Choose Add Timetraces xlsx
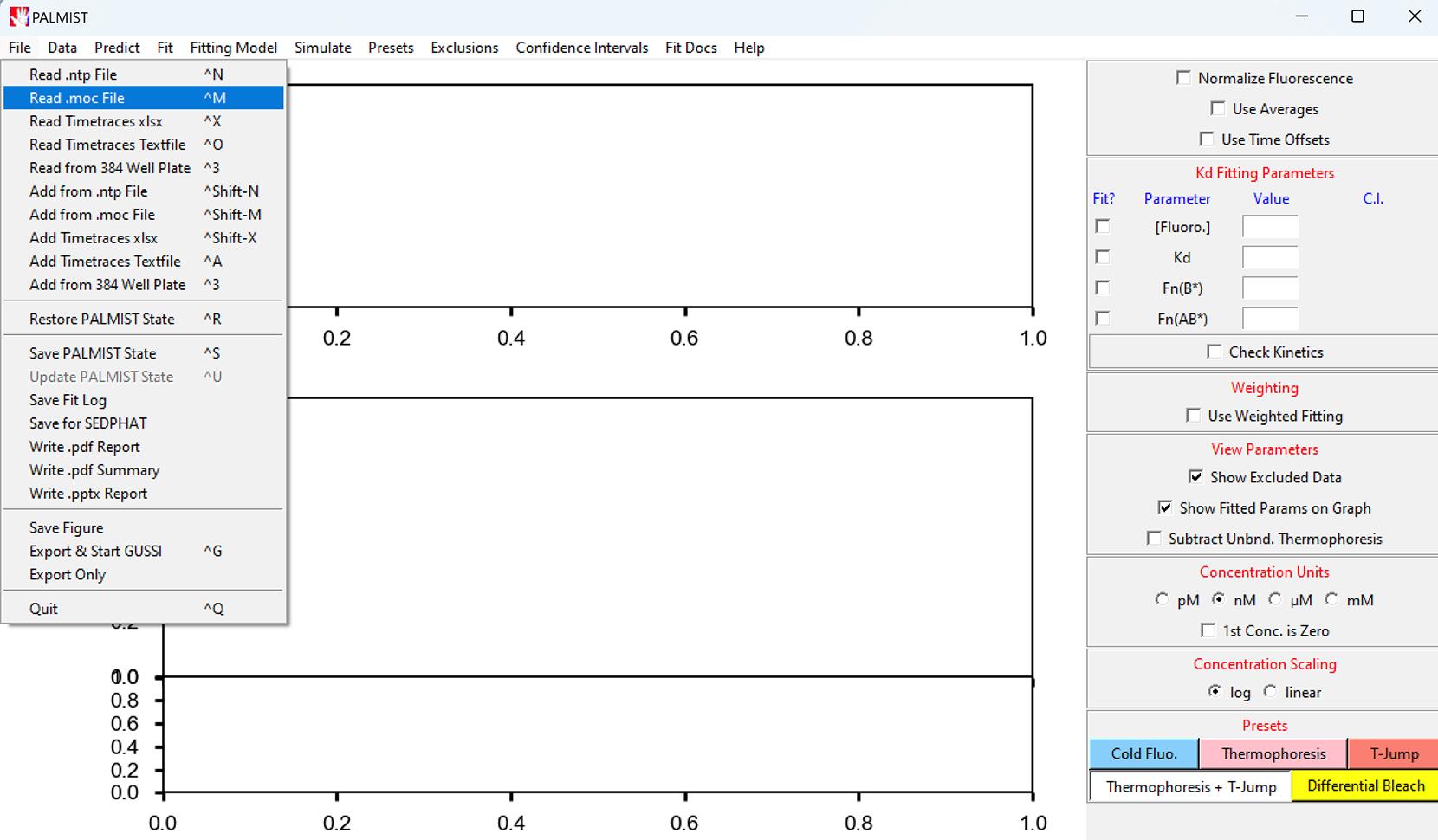The height and width of the screenshot is (840, 1438). [x=143, y=238]
